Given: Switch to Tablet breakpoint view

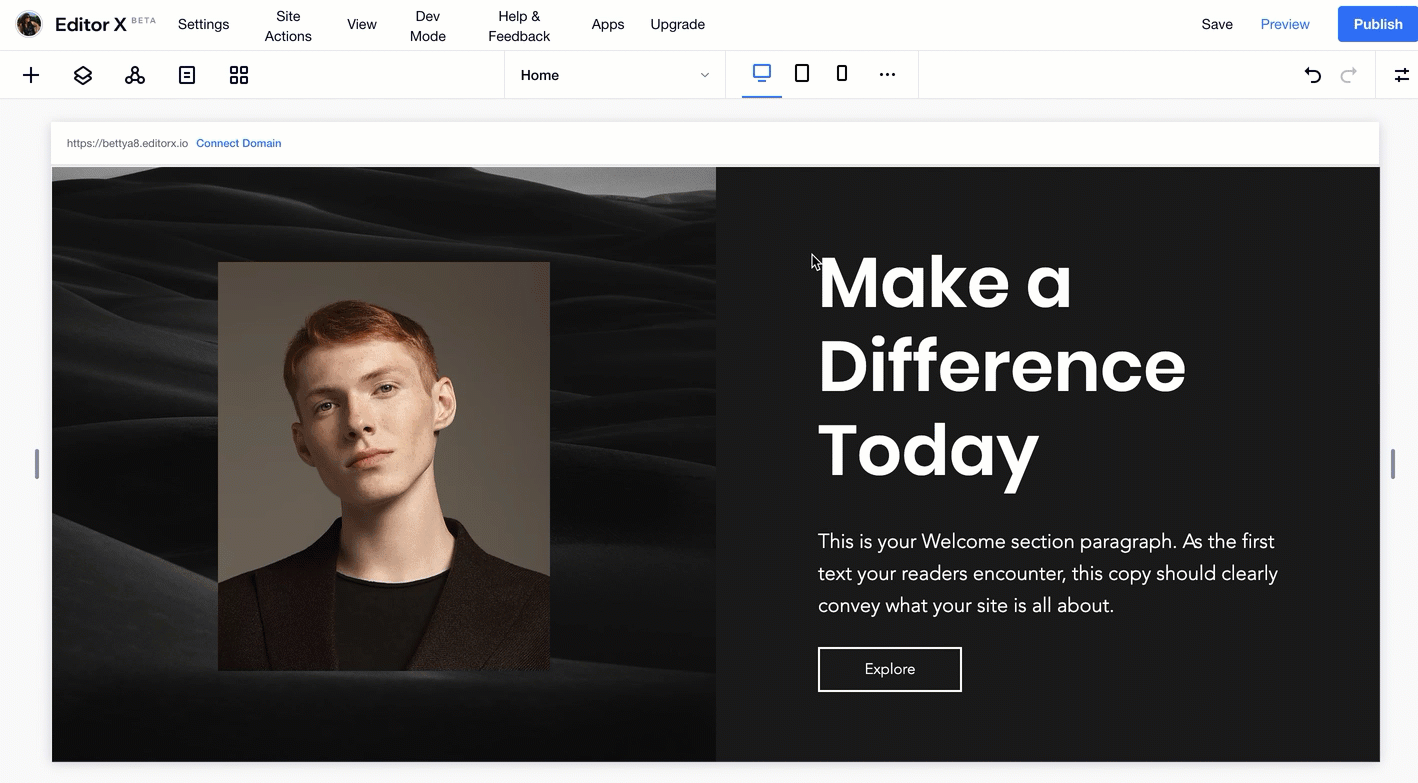Looking at the screenshot, I should point(802,74).
